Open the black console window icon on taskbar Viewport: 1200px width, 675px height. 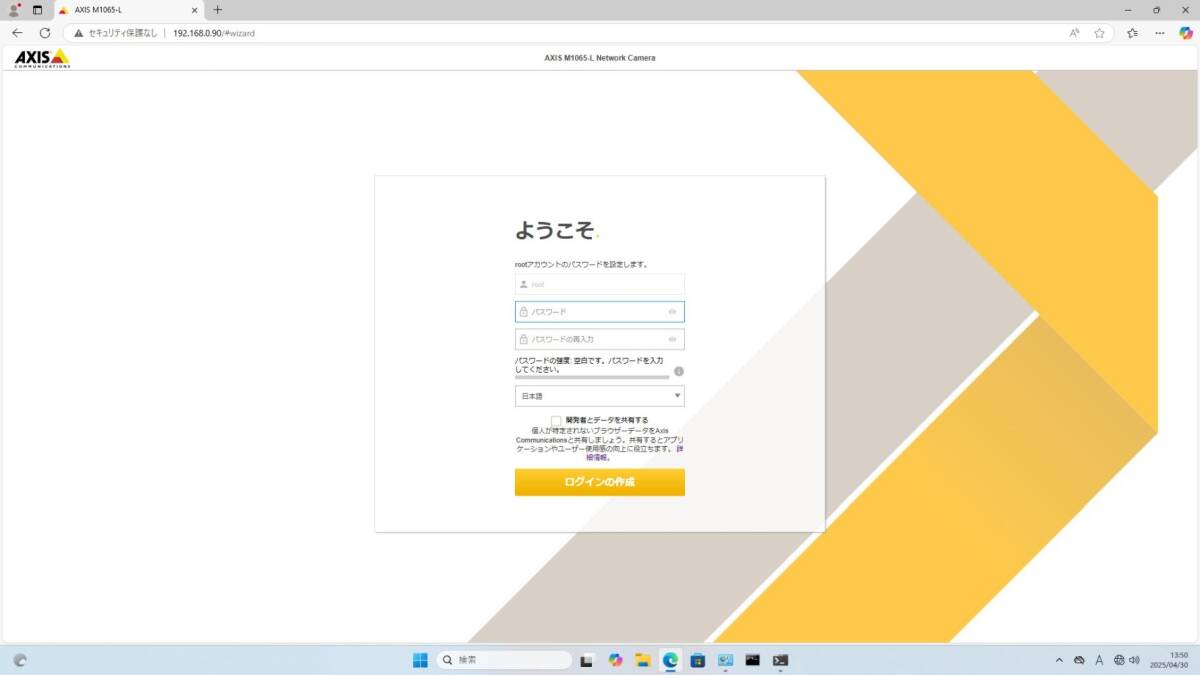753,660
